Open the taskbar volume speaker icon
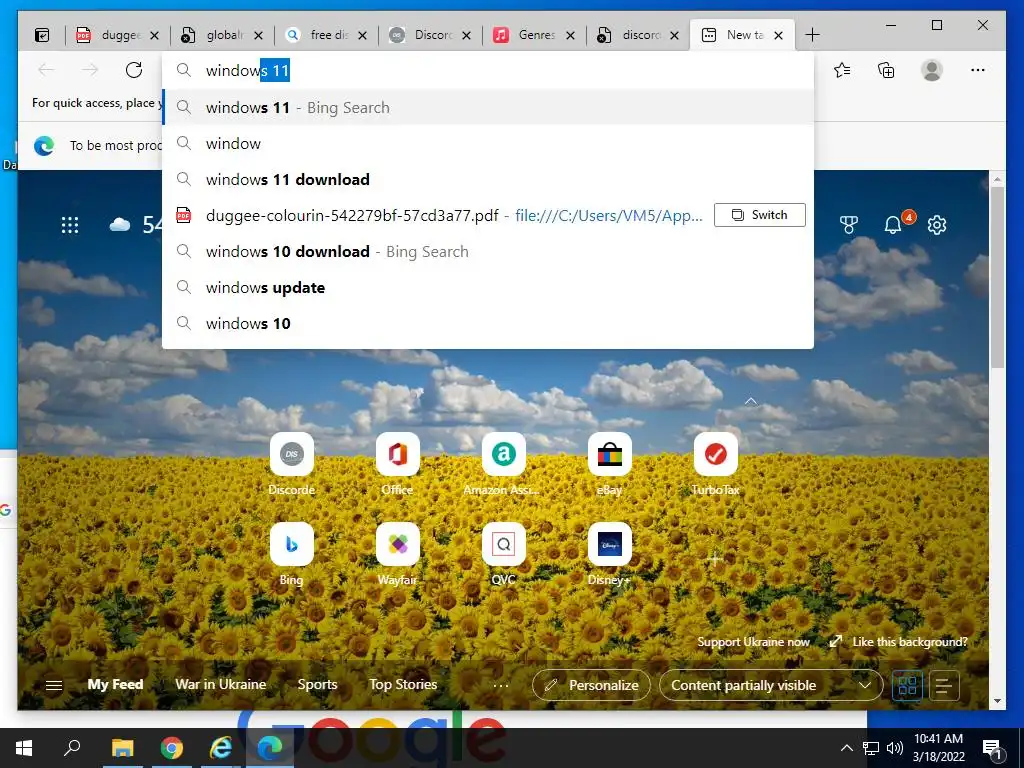This screenshot has height=768, width=1024. click(x=895, y=748)
